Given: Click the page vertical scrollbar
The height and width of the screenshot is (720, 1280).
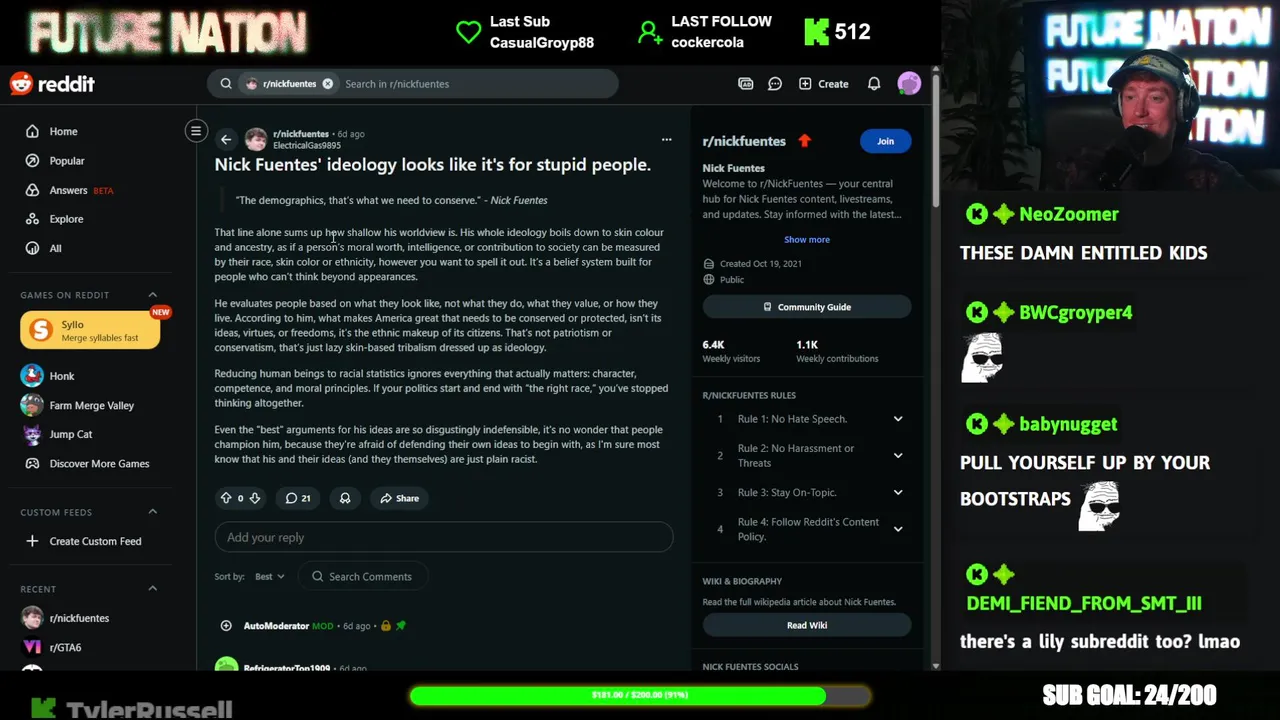Looking at the screenshot, I should pyautogui.click(x=935, y=140).
